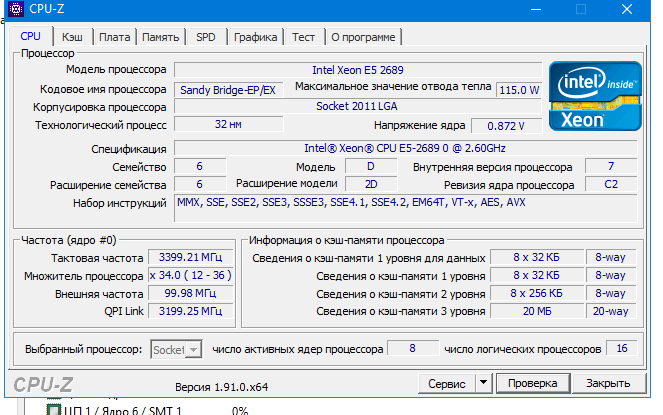663x415 pixels.
Task: Open the О программе tab
Action: click(362, 37)
